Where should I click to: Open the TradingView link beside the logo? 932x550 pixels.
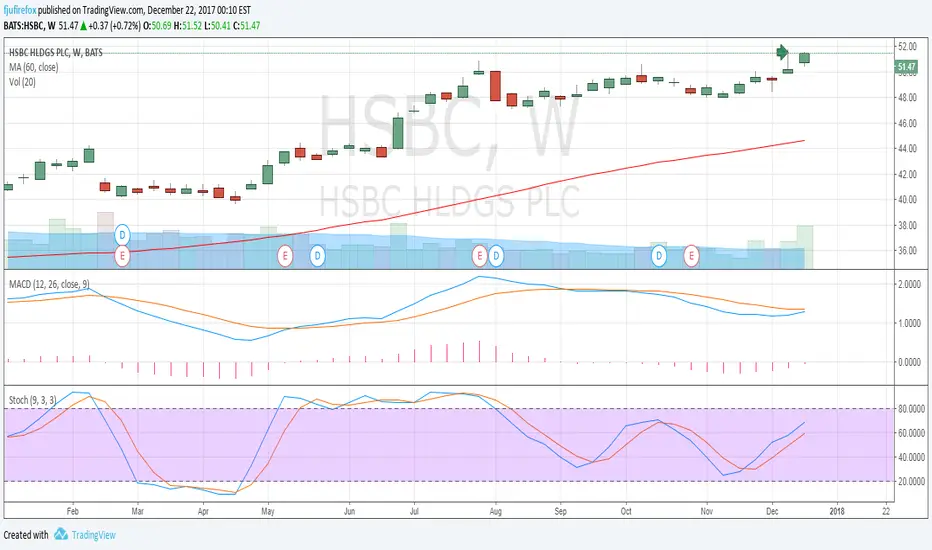(x=93, y=535)
